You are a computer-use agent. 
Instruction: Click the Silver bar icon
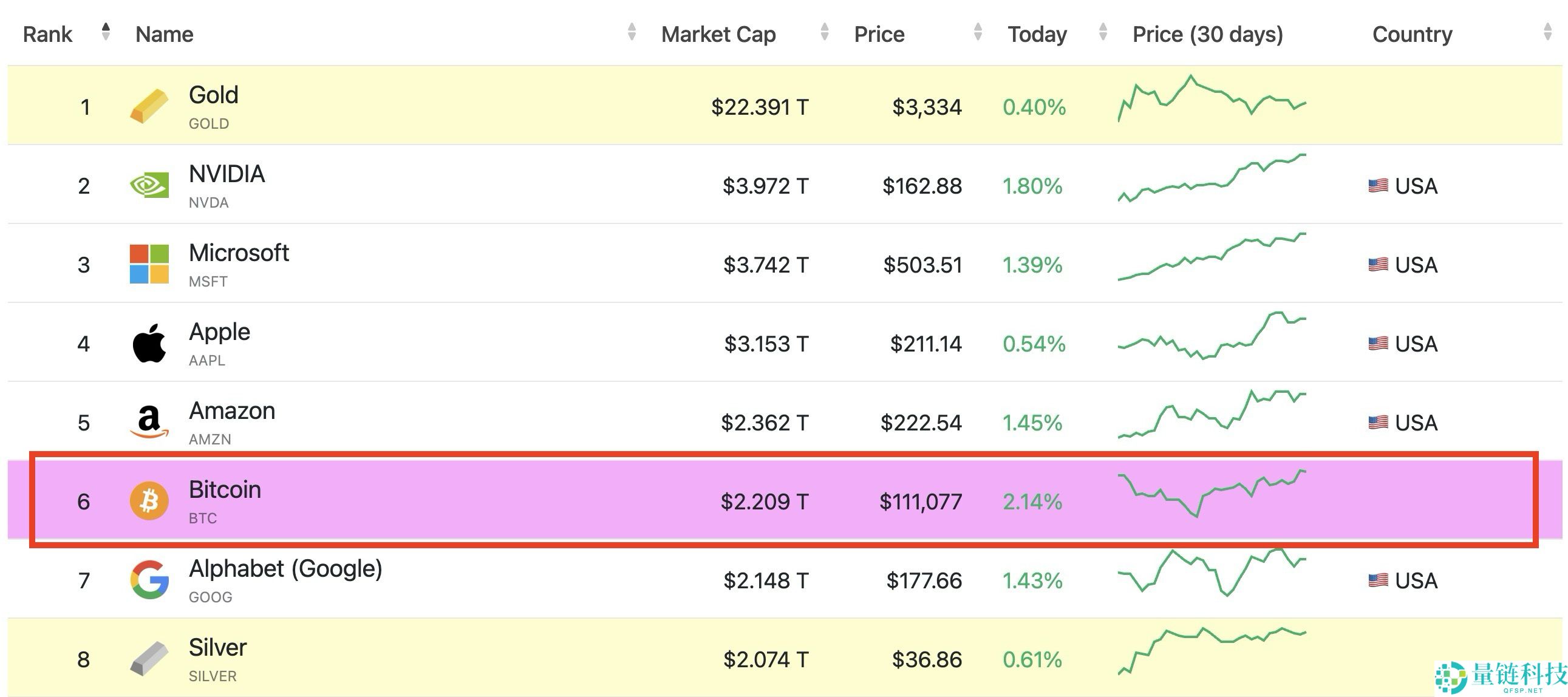(x=149, y=659)
